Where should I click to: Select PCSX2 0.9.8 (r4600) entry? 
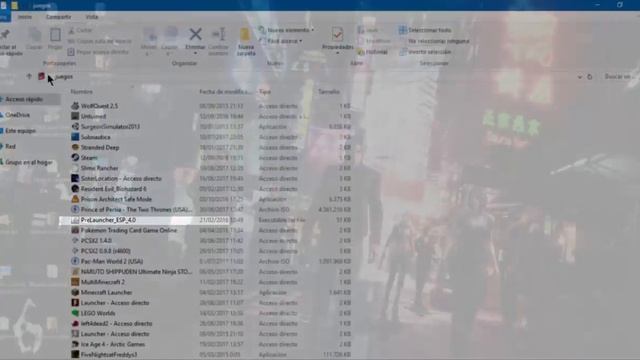[x=105, y=251]
